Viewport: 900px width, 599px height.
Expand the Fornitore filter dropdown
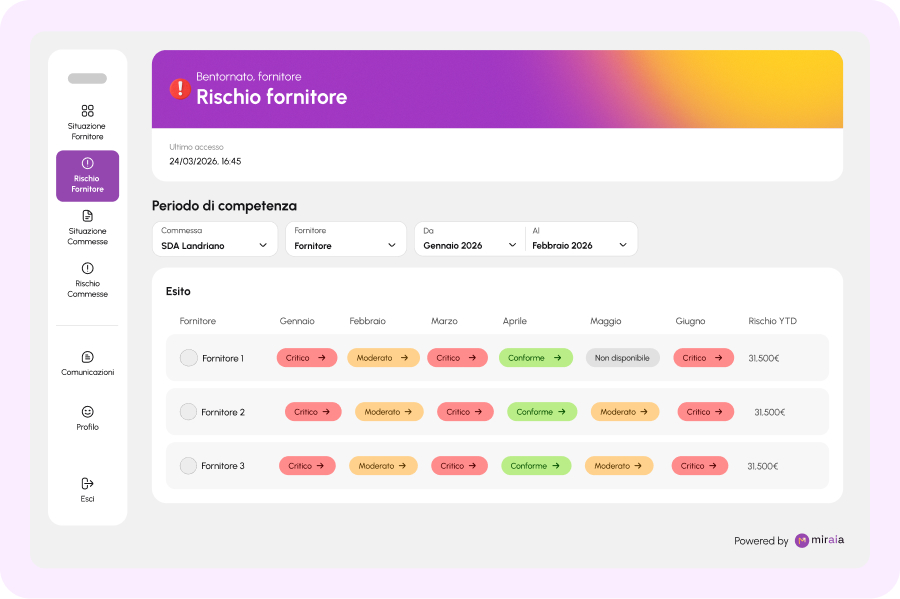[346, 239]
